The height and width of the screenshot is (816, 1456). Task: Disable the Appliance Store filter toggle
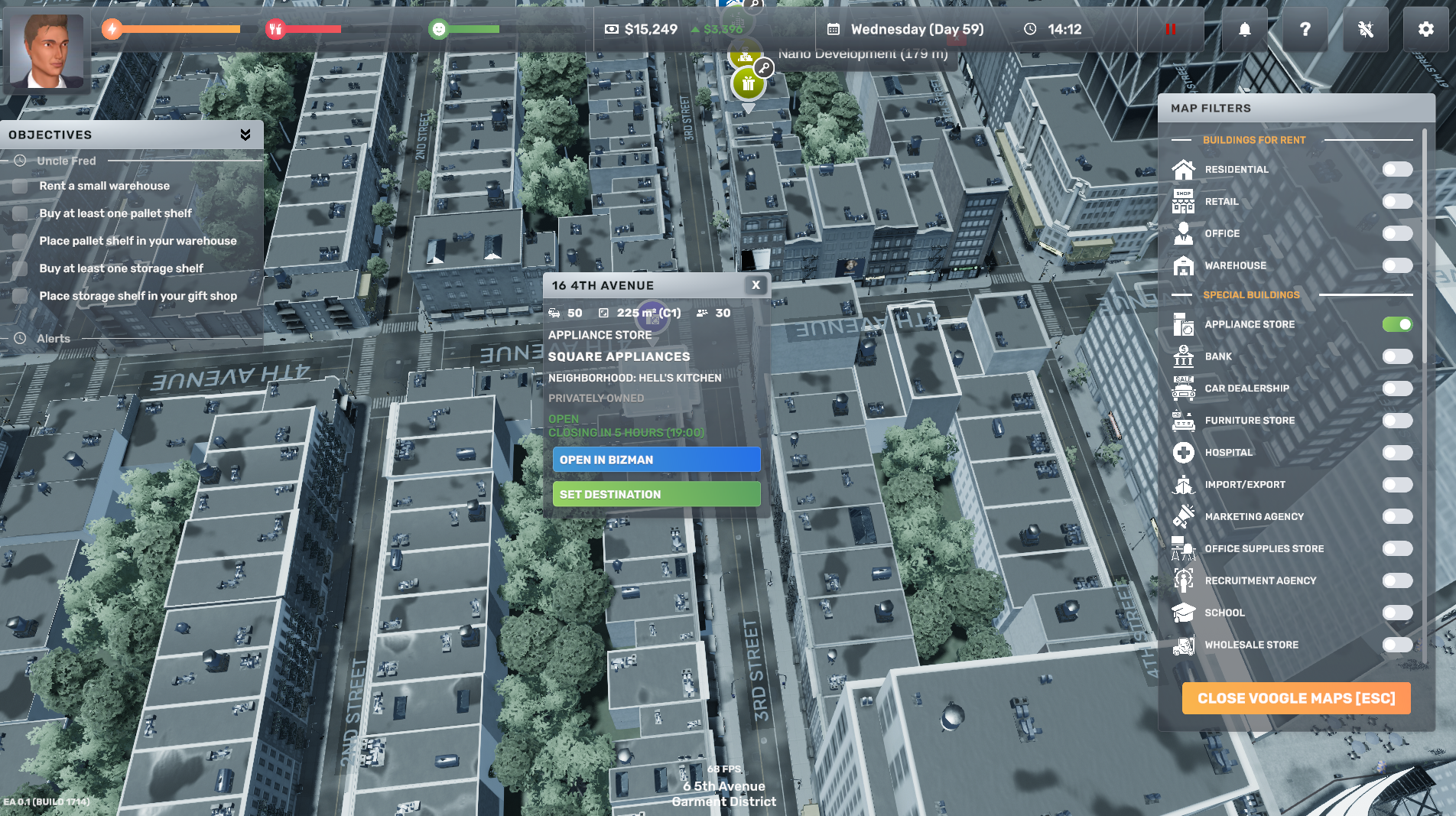(x=1396, y=324)
